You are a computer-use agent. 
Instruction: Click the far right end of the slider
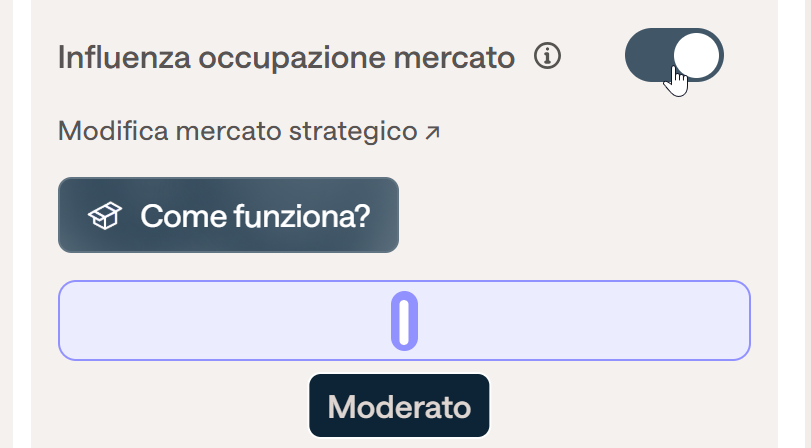click(x=742, y=321)
